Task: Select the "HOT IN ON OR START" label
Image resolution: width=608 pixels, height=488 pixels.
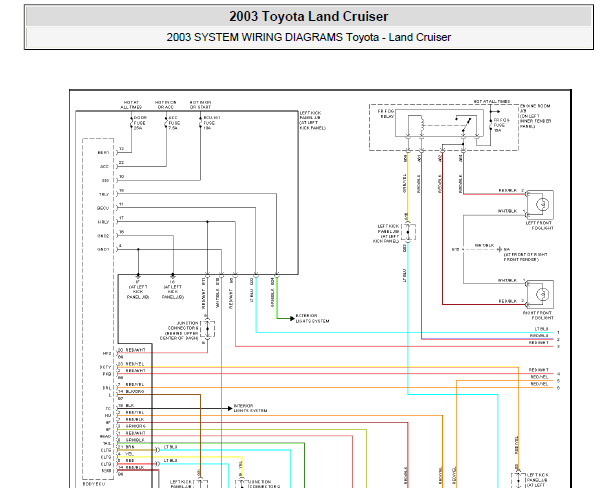Action: tap(200, 105)
